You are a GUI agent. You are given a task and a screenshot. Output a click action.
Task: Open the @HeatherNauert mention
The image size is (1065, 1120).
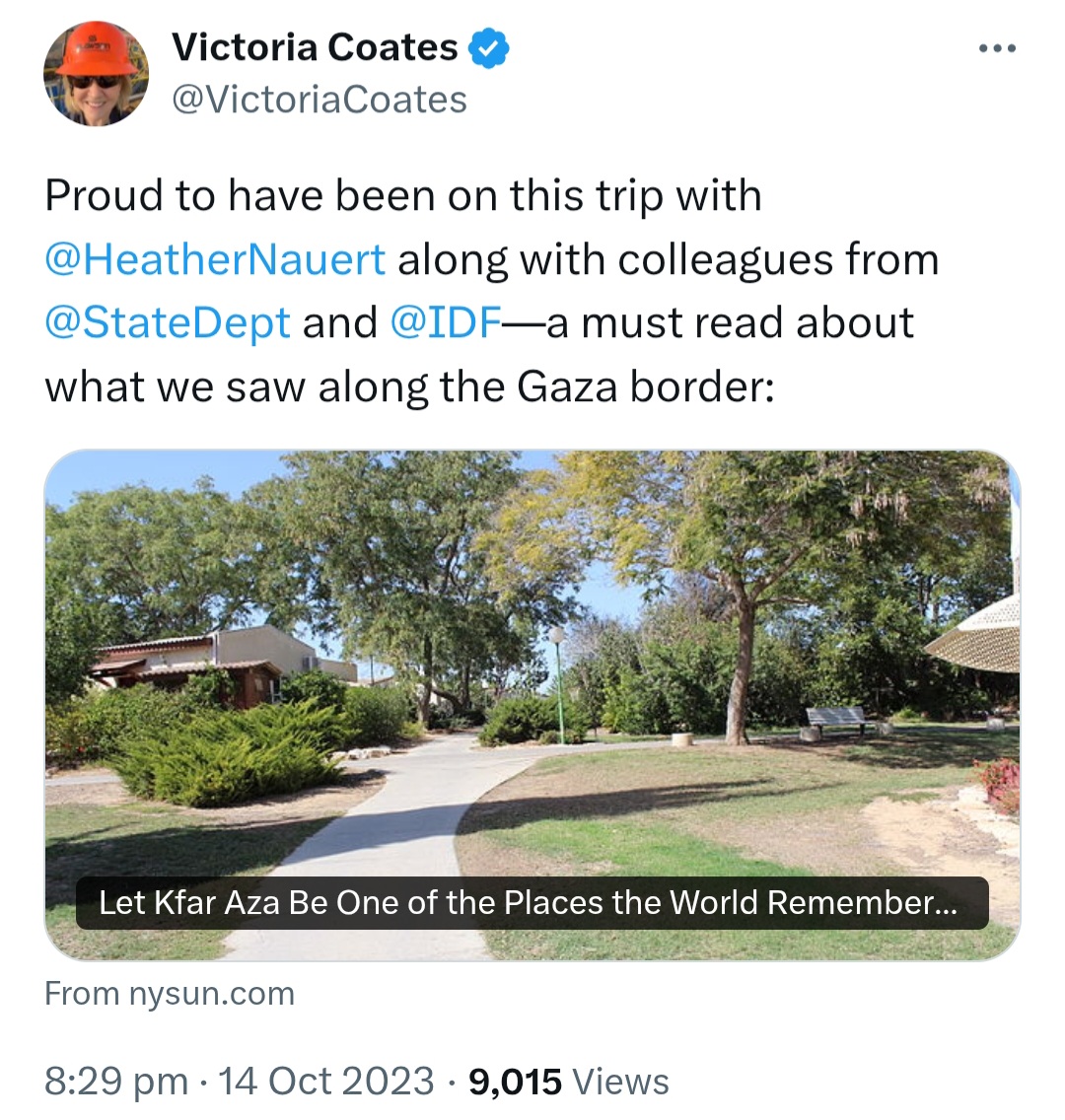point(215,259)
